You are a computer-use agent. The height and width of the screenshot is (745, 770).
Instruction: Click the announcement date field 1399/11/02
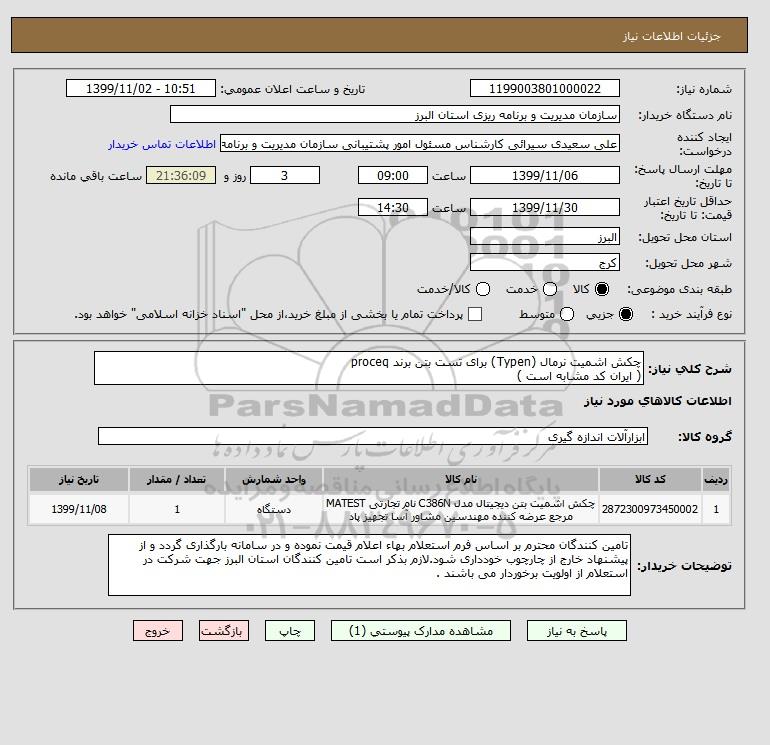pos(141,88)
